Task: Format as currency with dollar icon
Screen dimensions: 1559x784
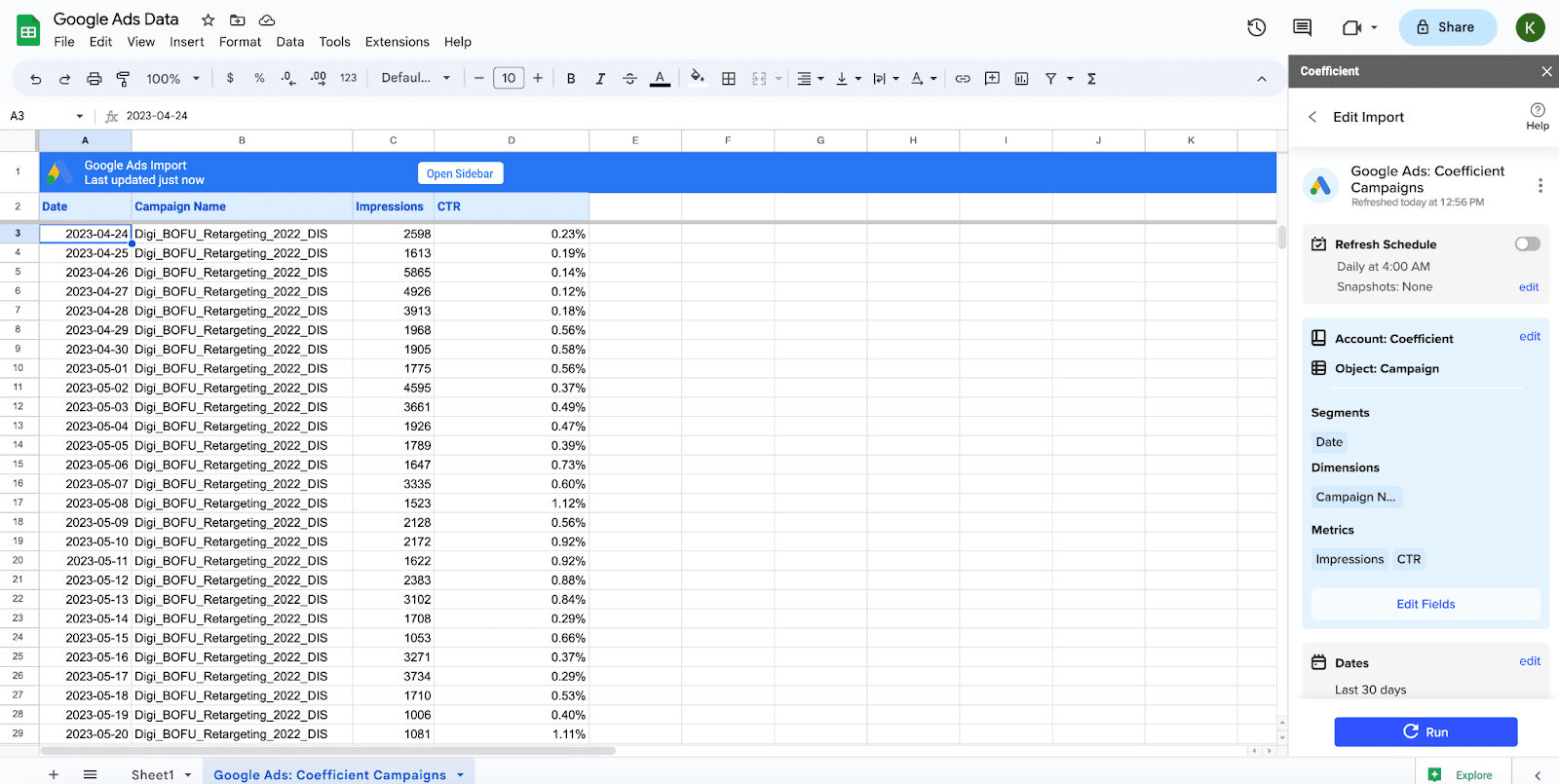Action: (x=230, y=78)
